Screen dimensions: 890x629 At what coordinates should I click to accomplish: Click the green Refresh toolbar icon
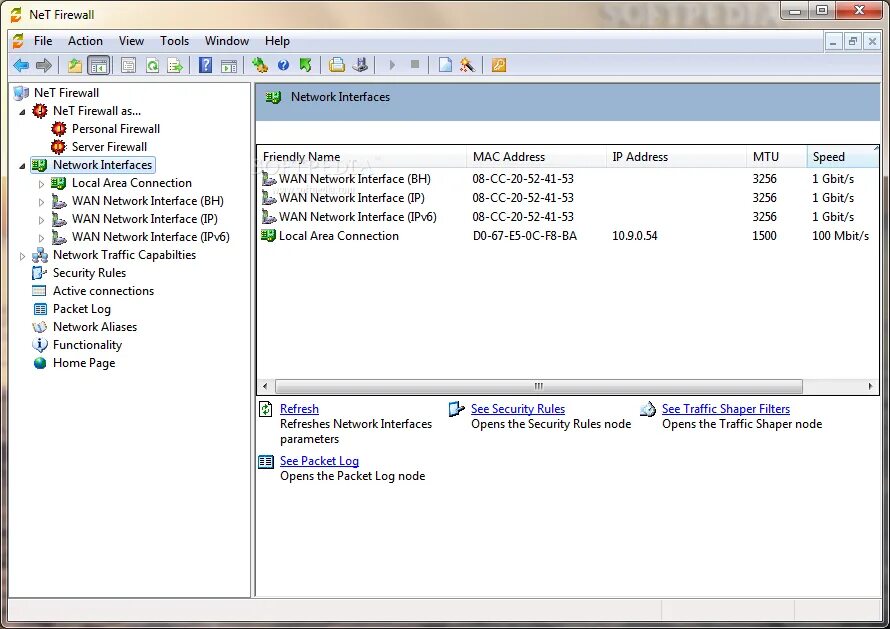(152, 65)
